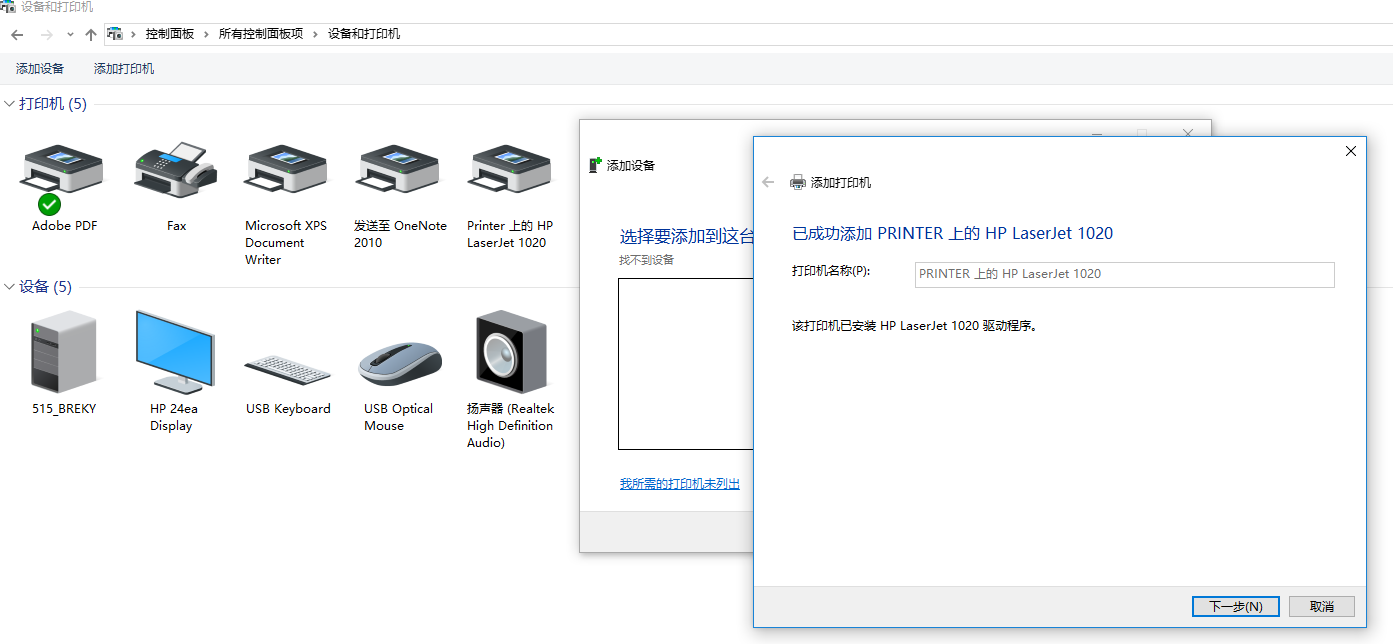Screen dimensions: 1393x644
Task: Select the 扬声器 Realtek audio device
Action: [x=511, y=352]
